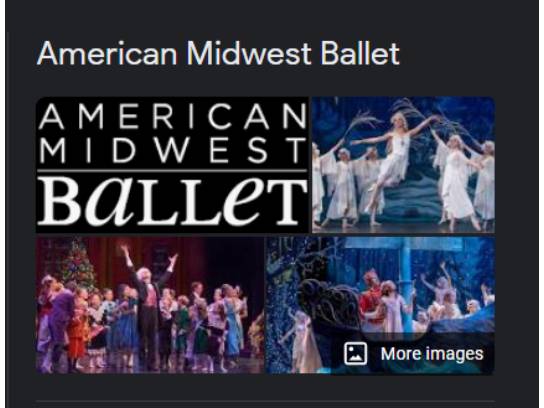The width and height of the screenshot is (544, 408).
Task: Select the lead dancer with outstretched arms
Action: (x=394, y=163)
